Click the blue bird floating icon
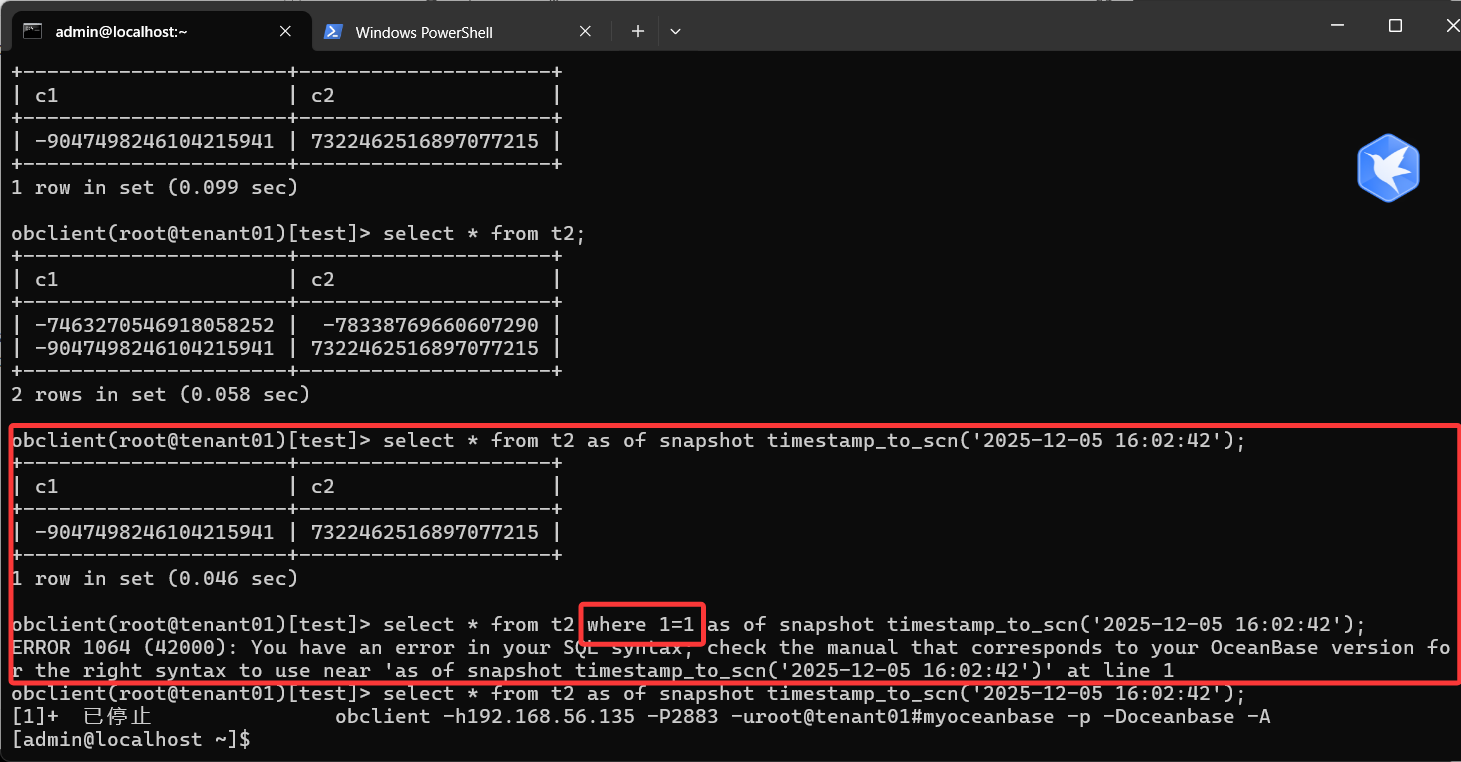Screen dimensions: 1461x762 (1388, 168)
